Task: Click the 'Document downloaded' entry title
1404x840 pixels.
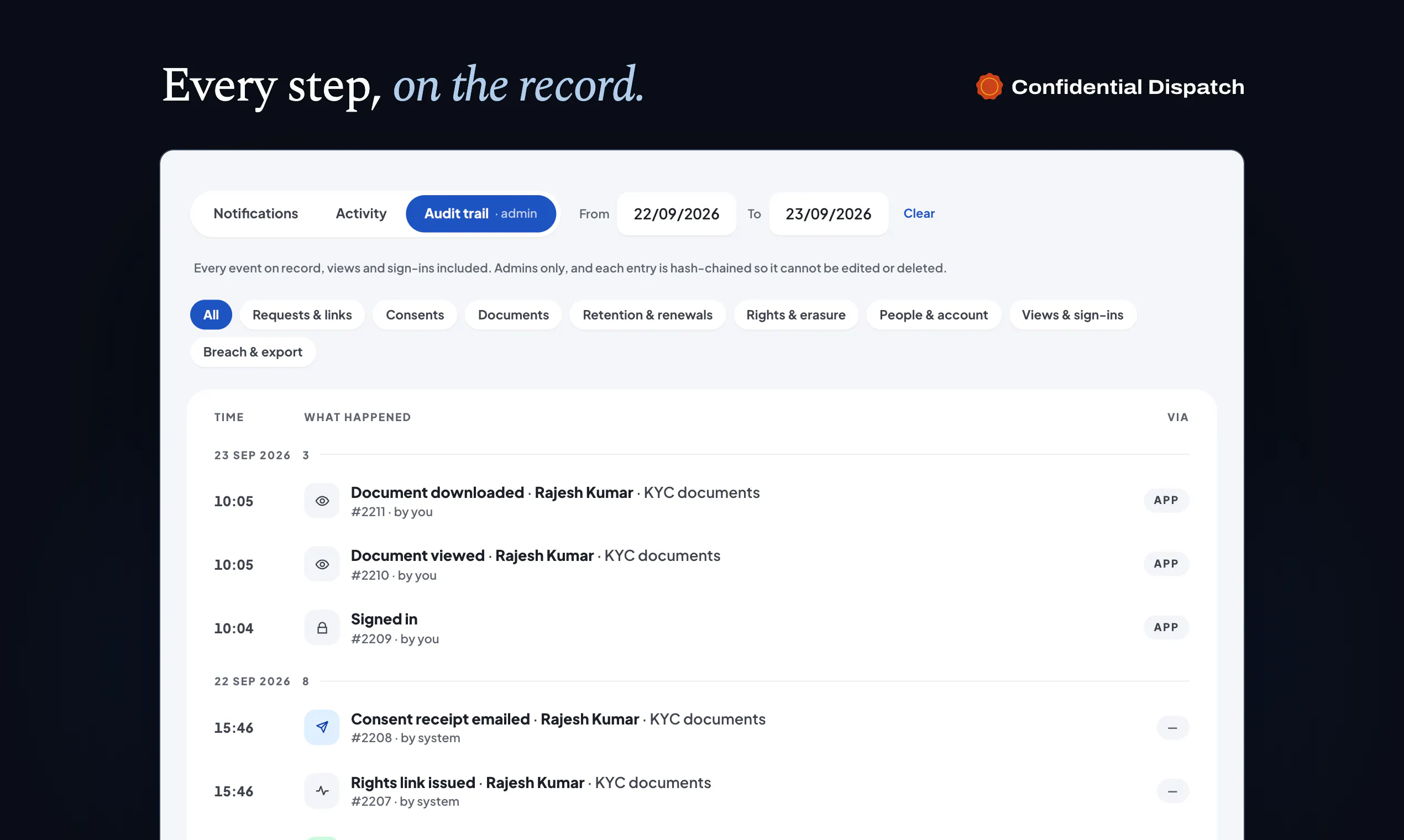Action: pyautogui.click(x=437, y=492)
